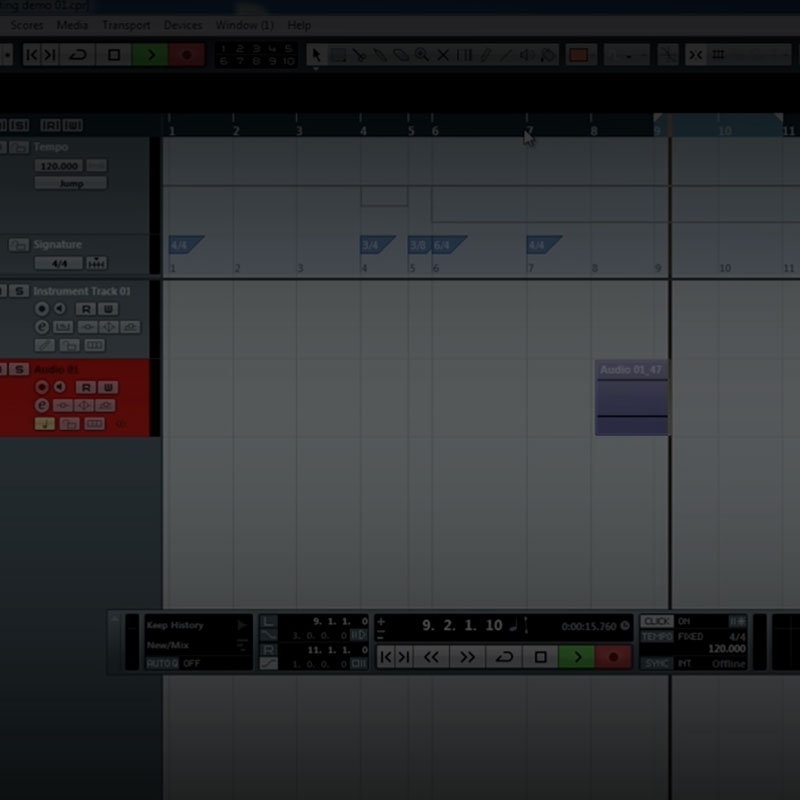Click top toolbar Record button

coord(186,55)
